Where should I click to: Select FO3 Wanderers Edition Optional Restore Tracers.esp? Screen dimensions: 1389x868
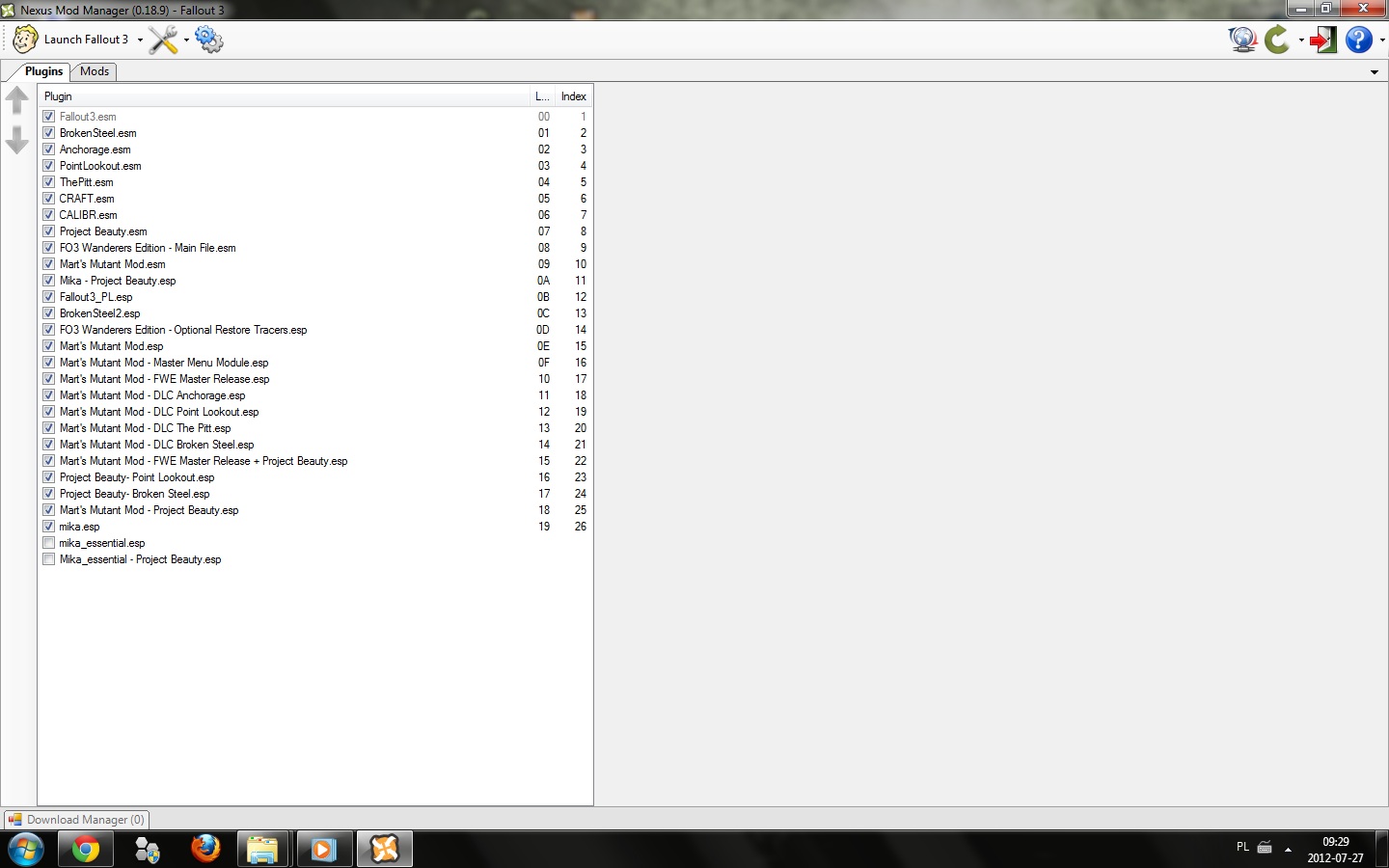pos(314,330)
